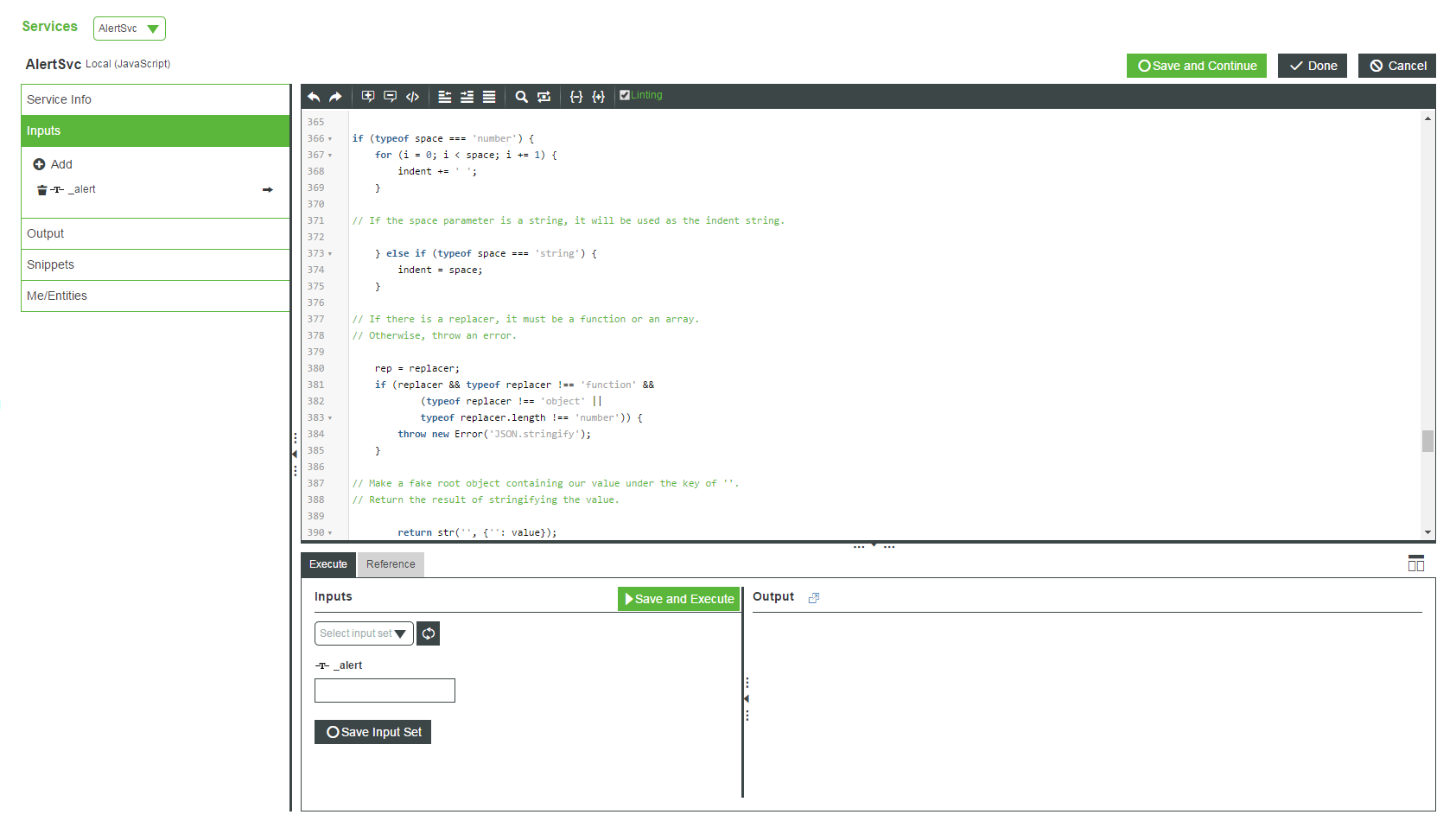The image size is (1456, 840).
Task: Collapse code fold at line 383
Action: point(330,418)
